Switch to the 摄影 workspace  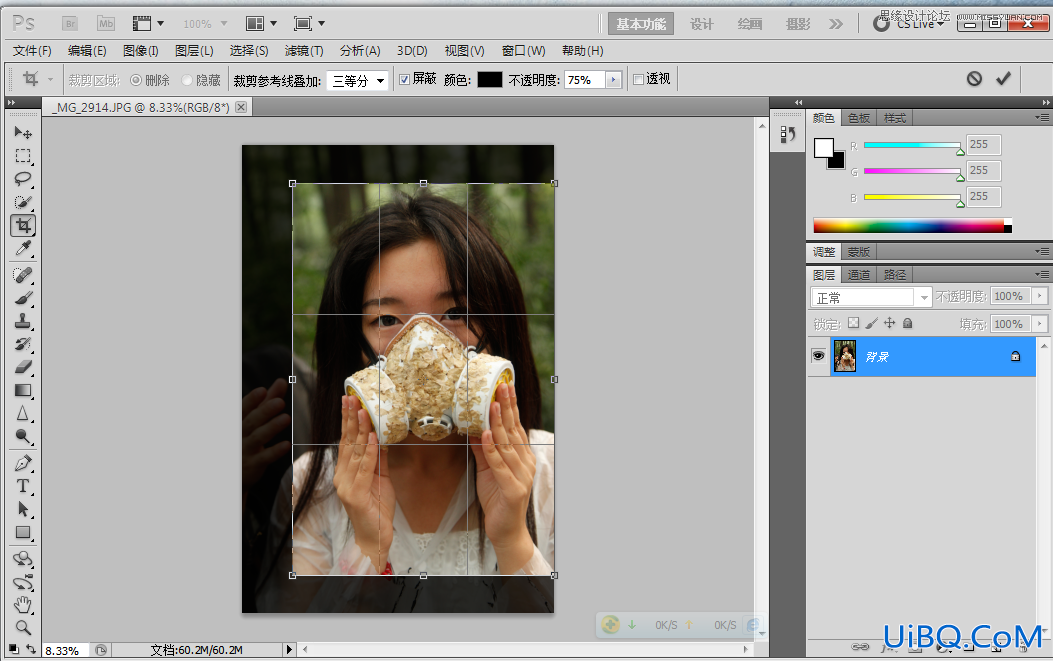[x=798, y=24]
